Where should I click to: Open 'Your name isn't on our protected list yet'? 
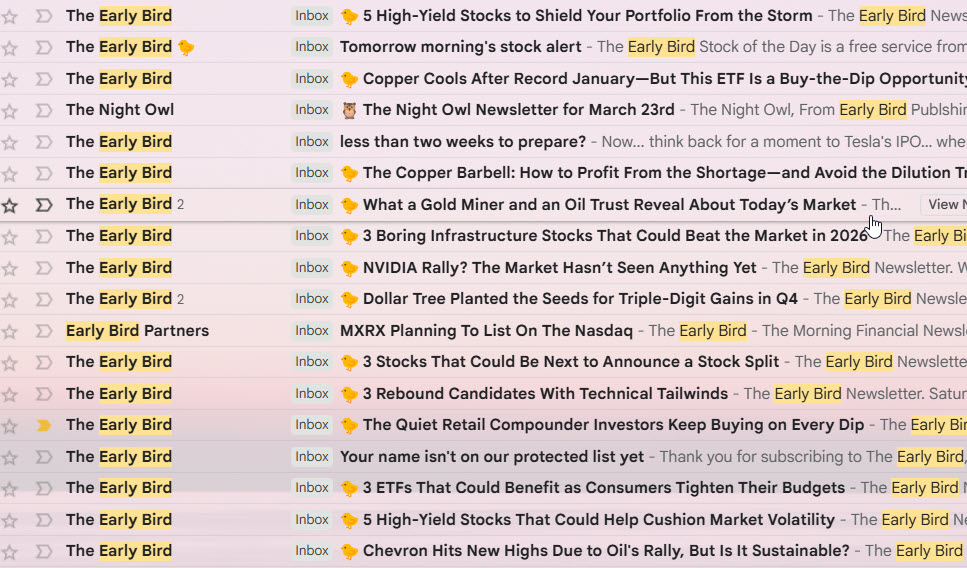[x=492, y=457]
